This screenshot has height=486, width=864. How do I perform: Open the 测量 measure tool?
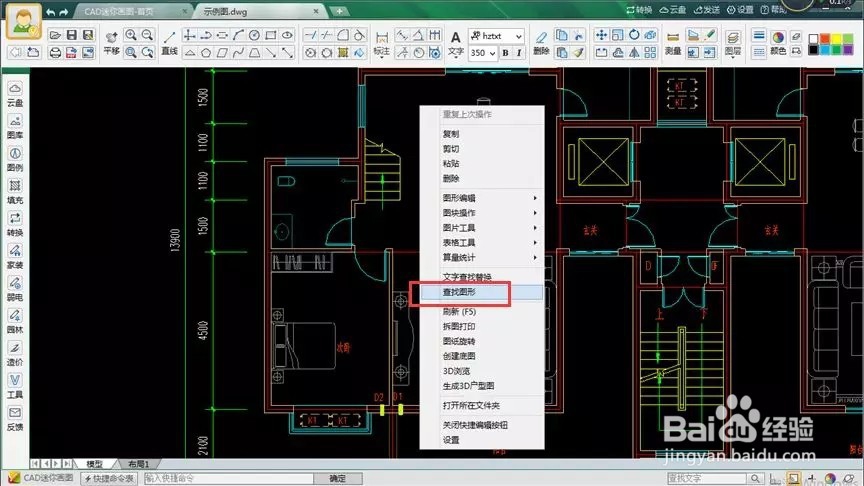click(x=673, y=44)
